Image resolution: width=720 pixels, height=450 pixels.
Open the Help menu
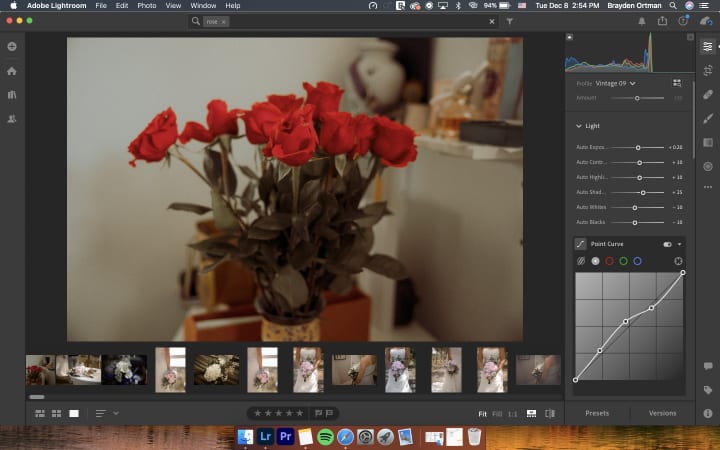click(233, 6)
